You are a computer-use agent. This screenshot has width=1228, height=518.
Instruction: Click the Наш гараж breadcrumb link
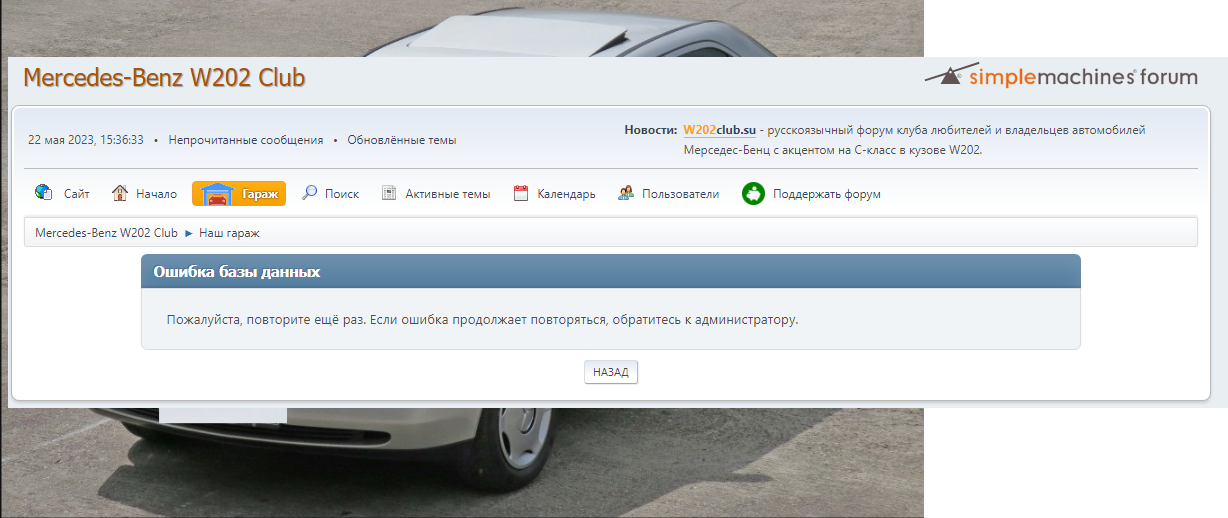point(230,233)
